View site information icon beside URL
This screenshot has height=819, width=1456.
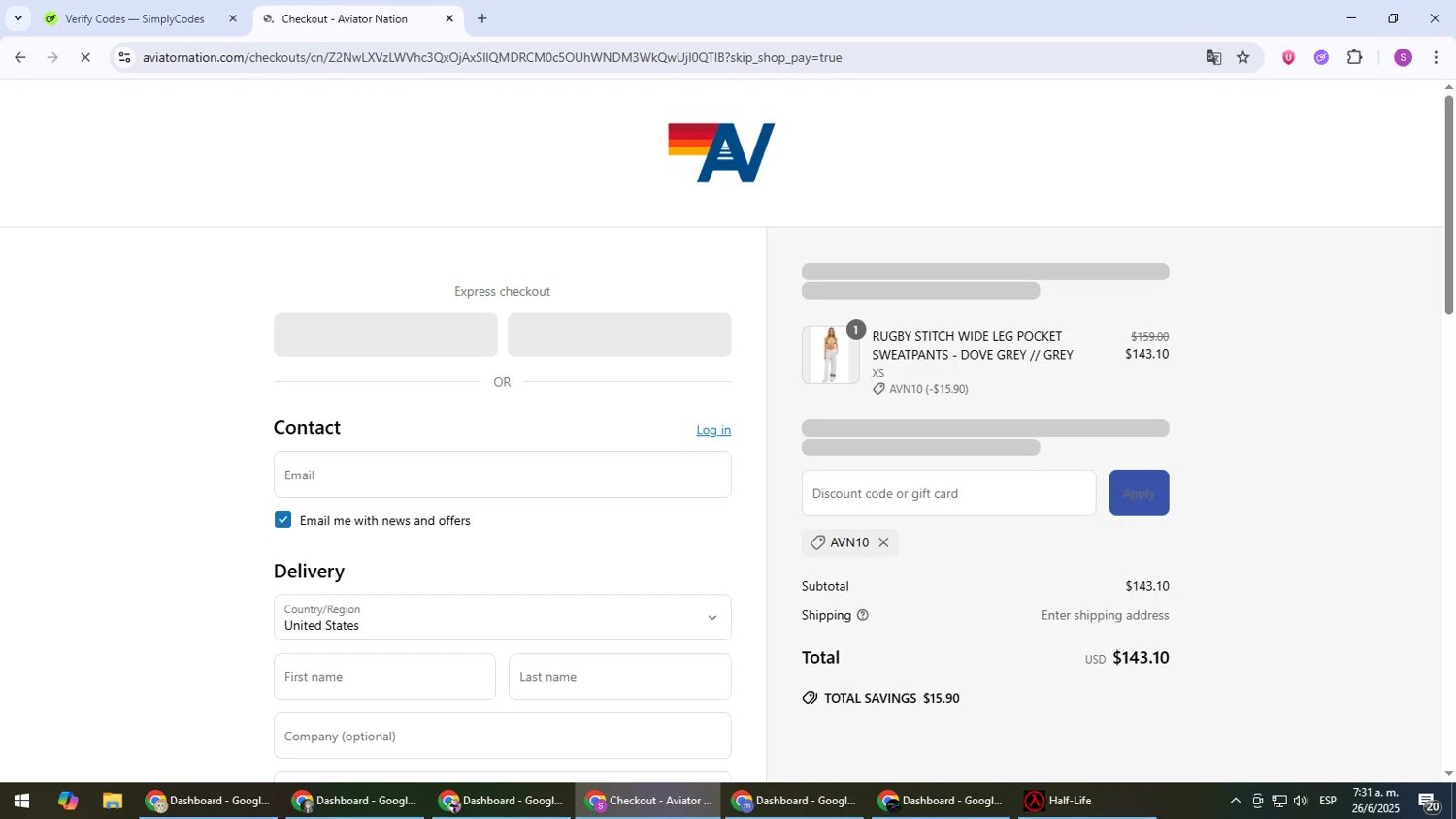pyautogui.click(x=124, y=57)
